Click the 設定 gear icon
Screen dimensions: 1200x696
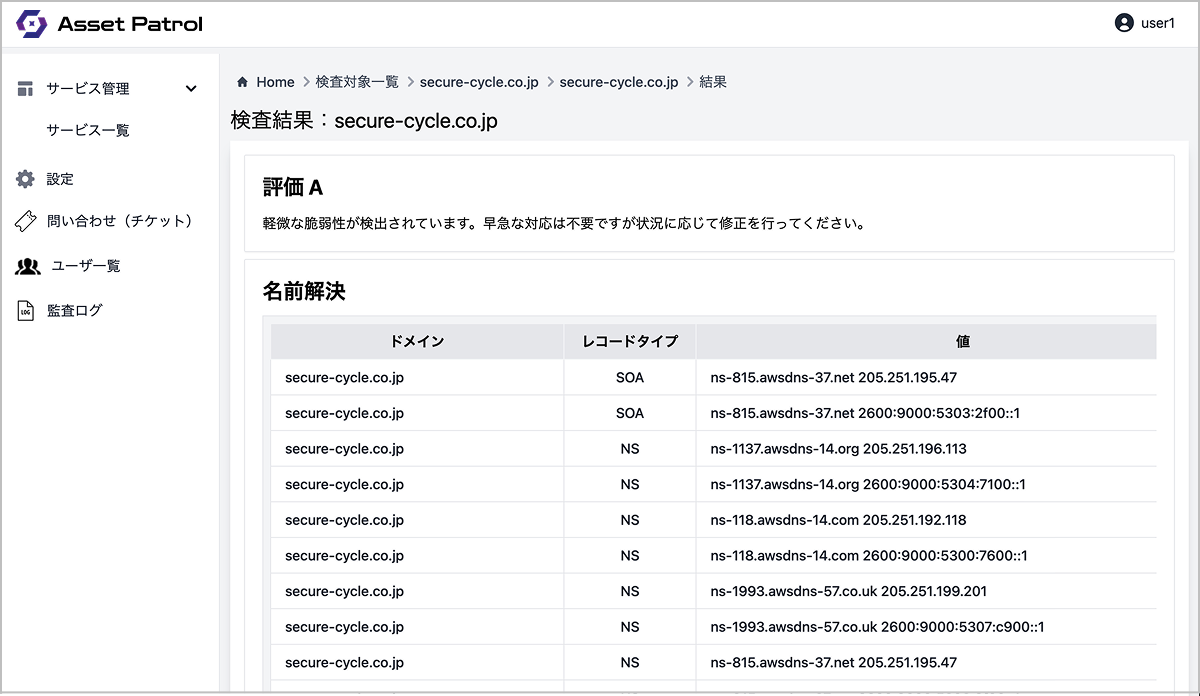(x=26, y=179)
